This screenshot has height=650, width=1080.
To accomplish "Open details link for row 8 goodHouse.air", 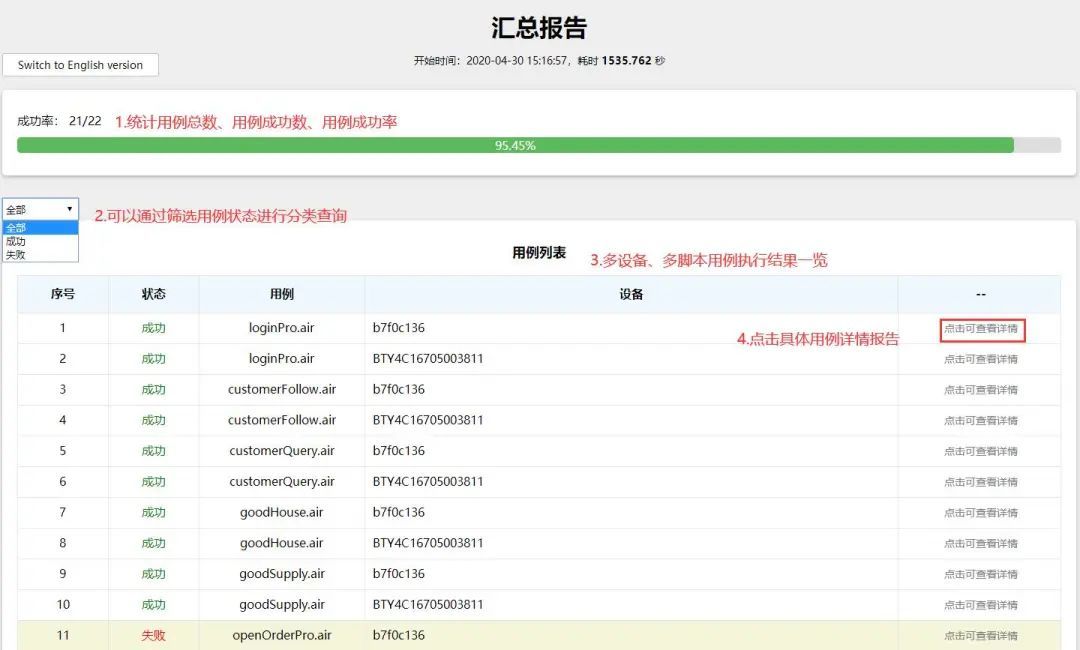I will (981, 543).
